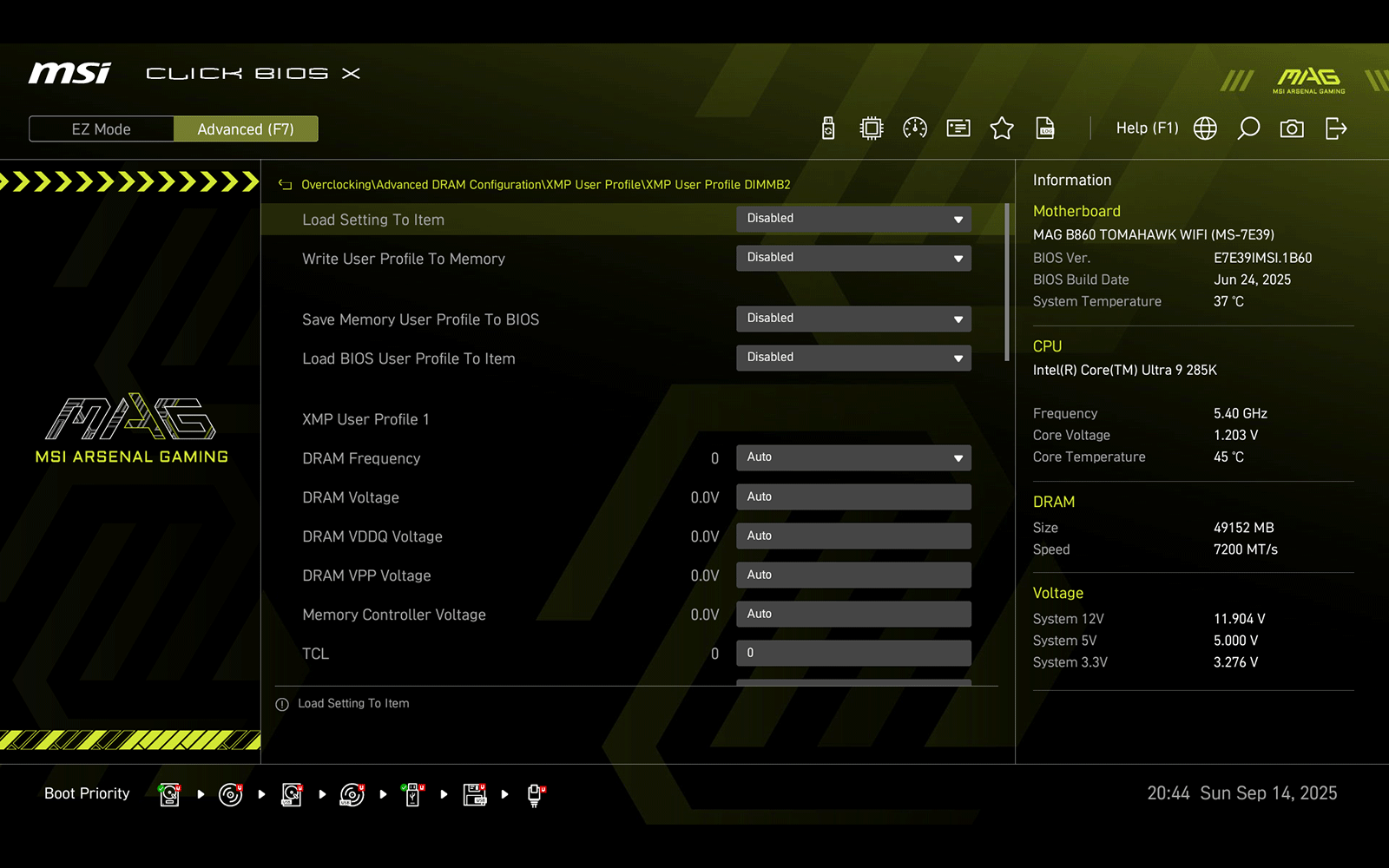Select the Write User Profile To Memory label

404,260
